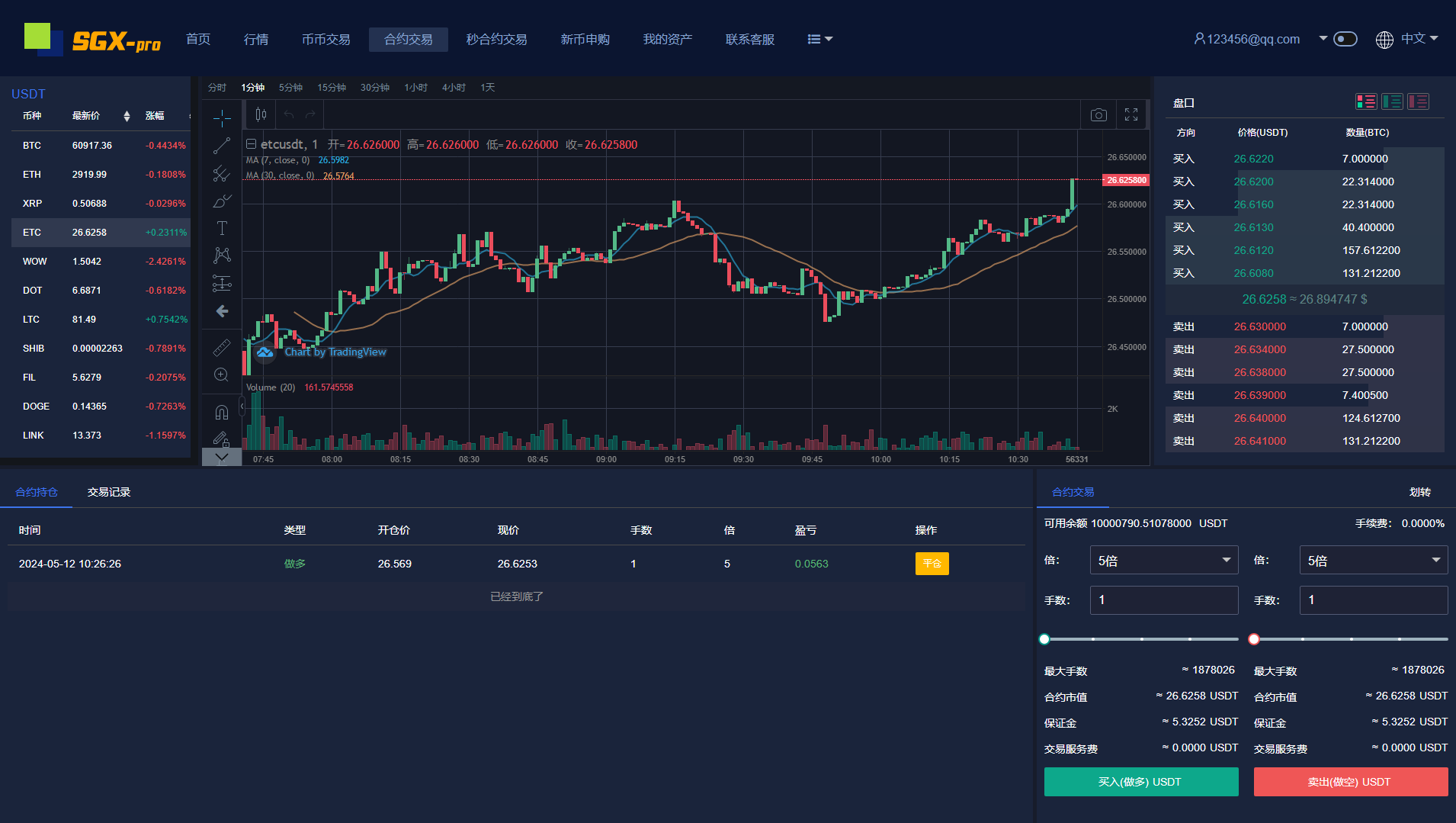This screenshot has width=1456, height=823.
Task: Select the 15分钟 chart interval
Action: (x=332, y=88)
